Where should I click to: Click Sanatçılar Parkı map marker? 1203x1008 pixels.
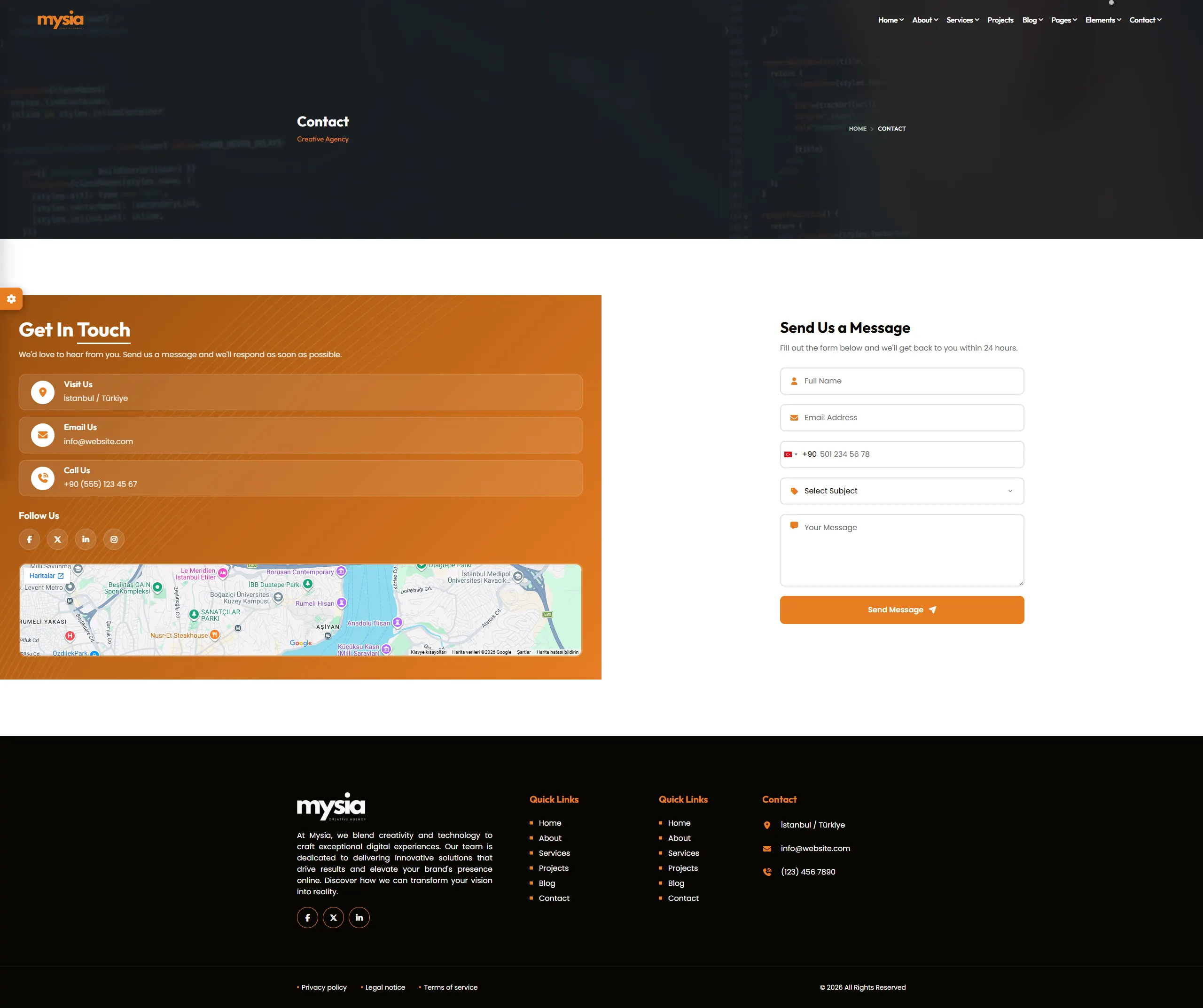click(x=194, y=615)
